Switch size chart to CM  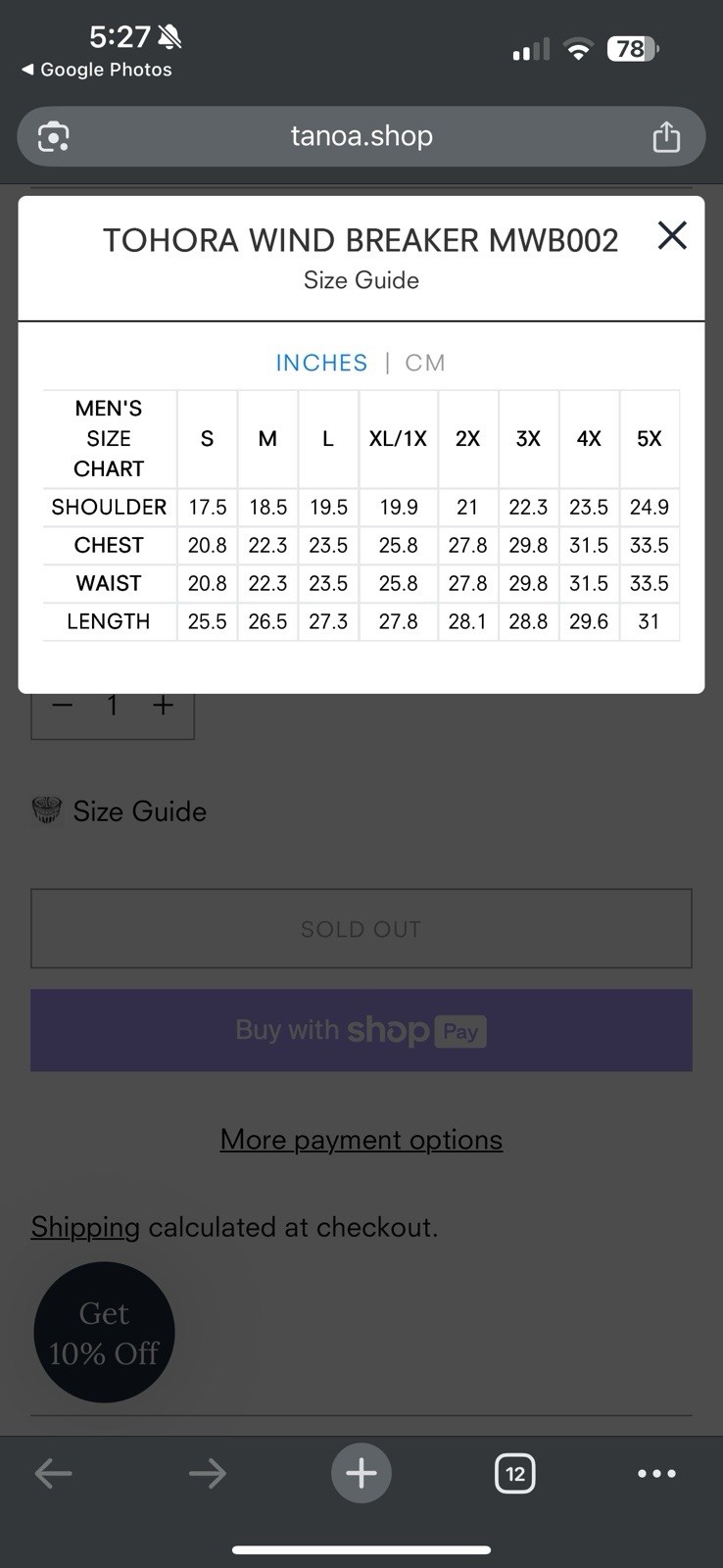425,363
